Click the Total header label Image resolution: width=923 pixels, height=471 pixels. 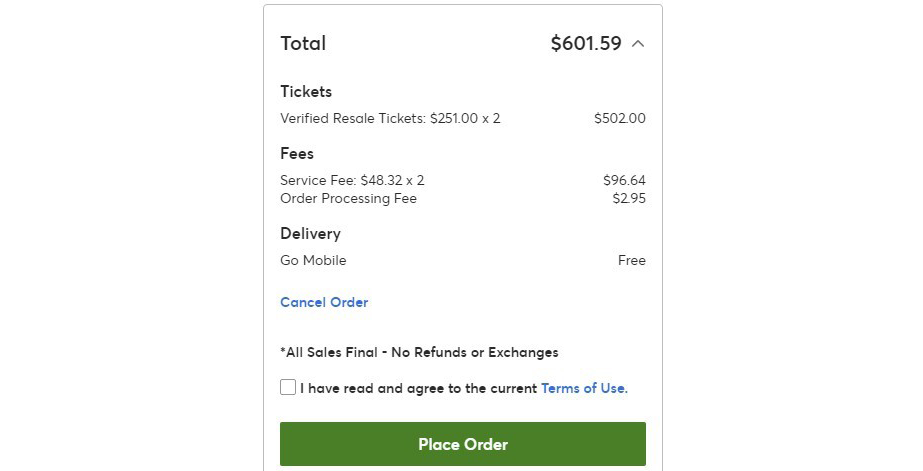pos(303,43)
